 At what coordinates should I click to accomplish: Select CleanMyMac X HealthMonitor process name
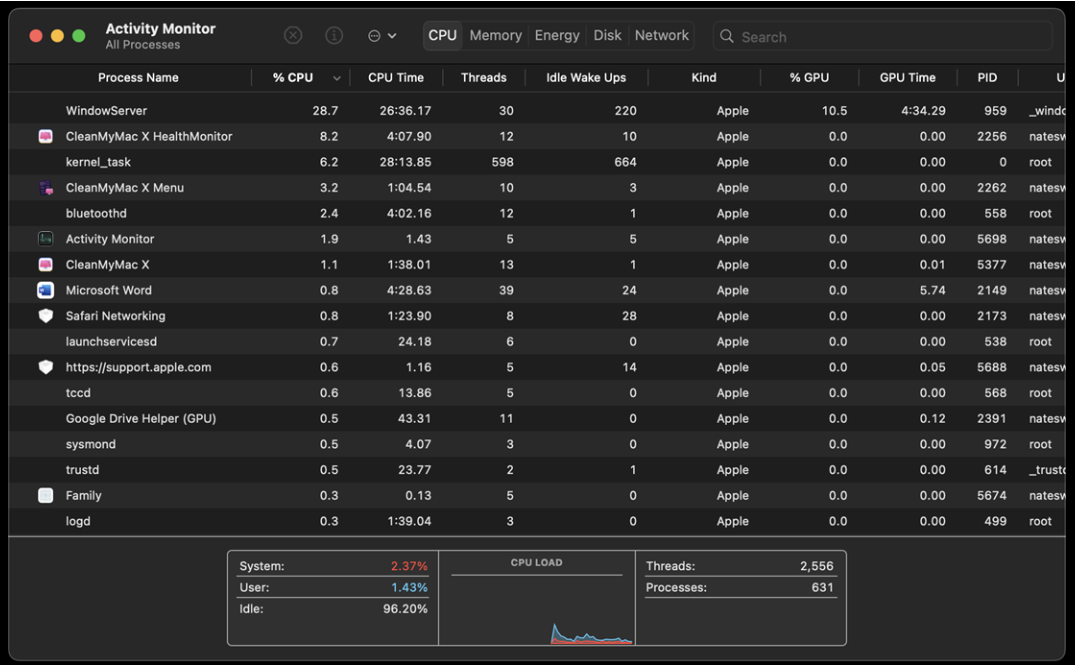(x=149, y=136)
